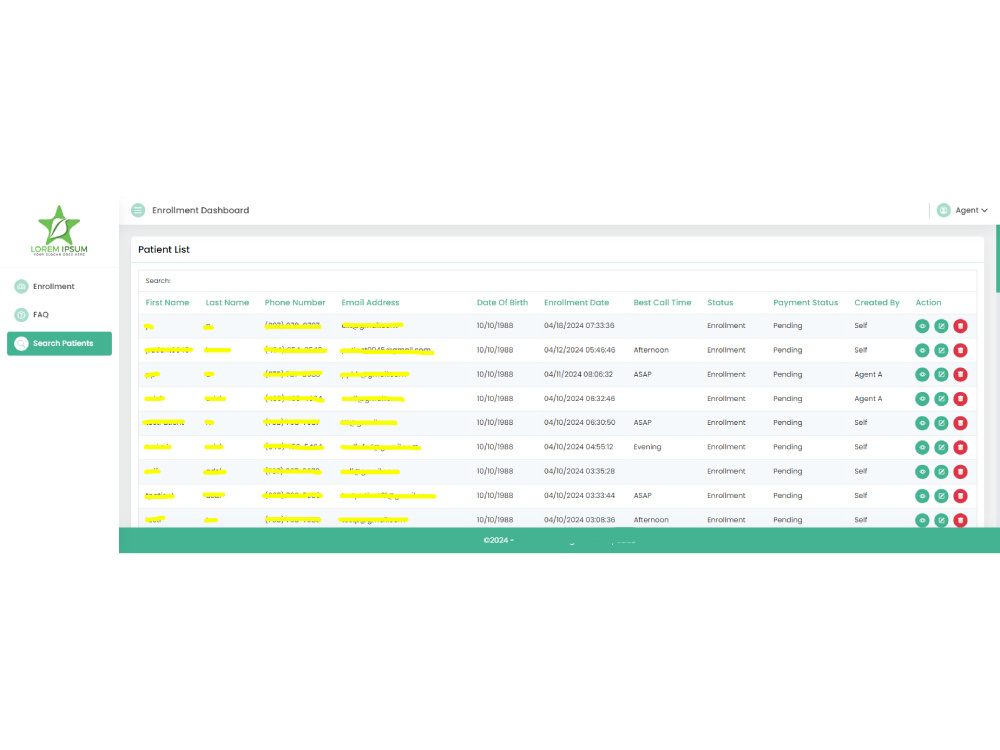Focus the patient list Search field
1000x750 pixels.
[557, 281]
